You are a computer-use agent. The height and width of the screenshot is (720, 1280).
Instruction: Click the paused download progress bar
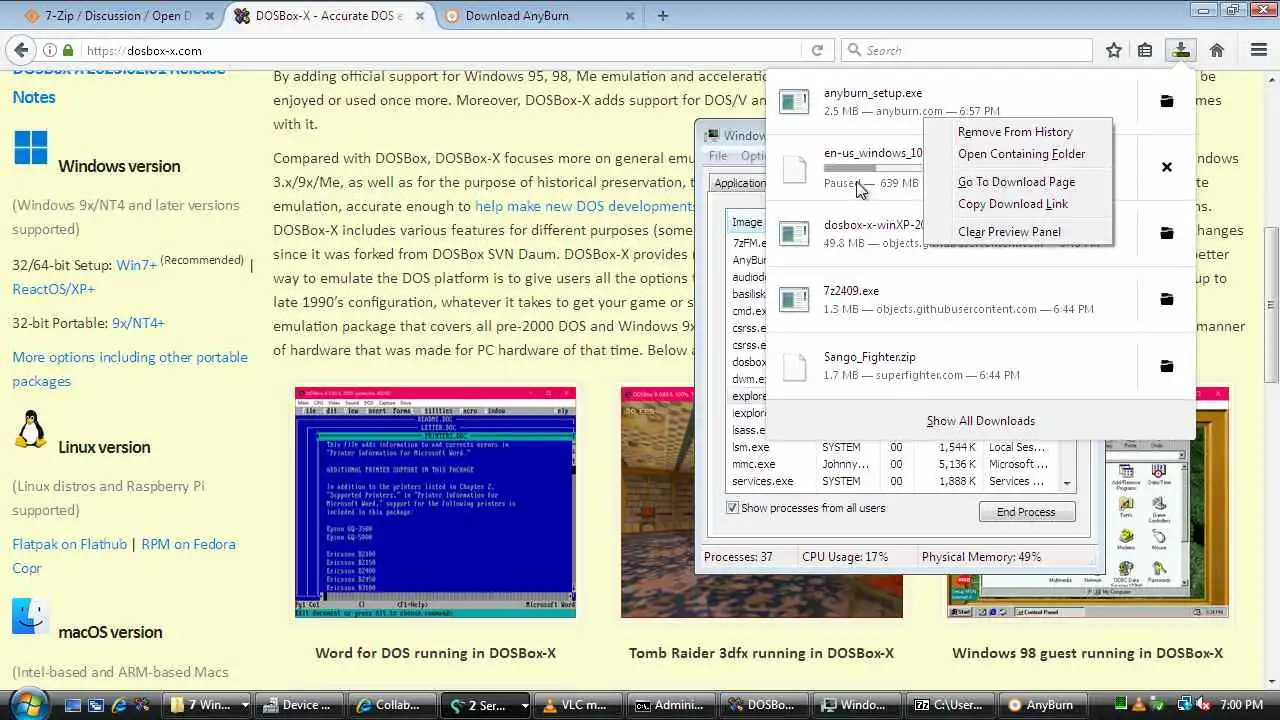pyautogui.click(x=873, y=168)
